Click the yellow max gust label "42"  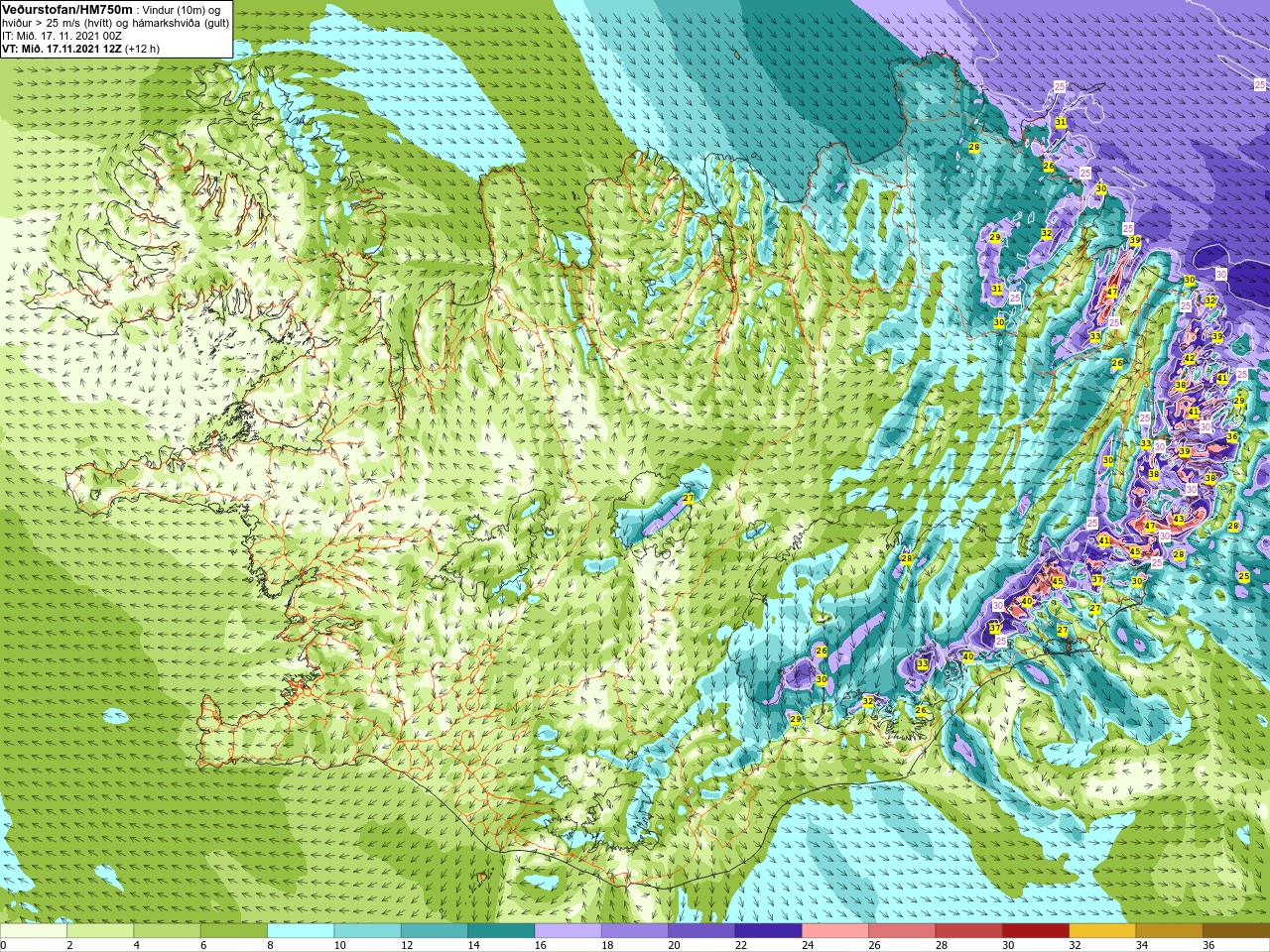[x=1190, y=359]
